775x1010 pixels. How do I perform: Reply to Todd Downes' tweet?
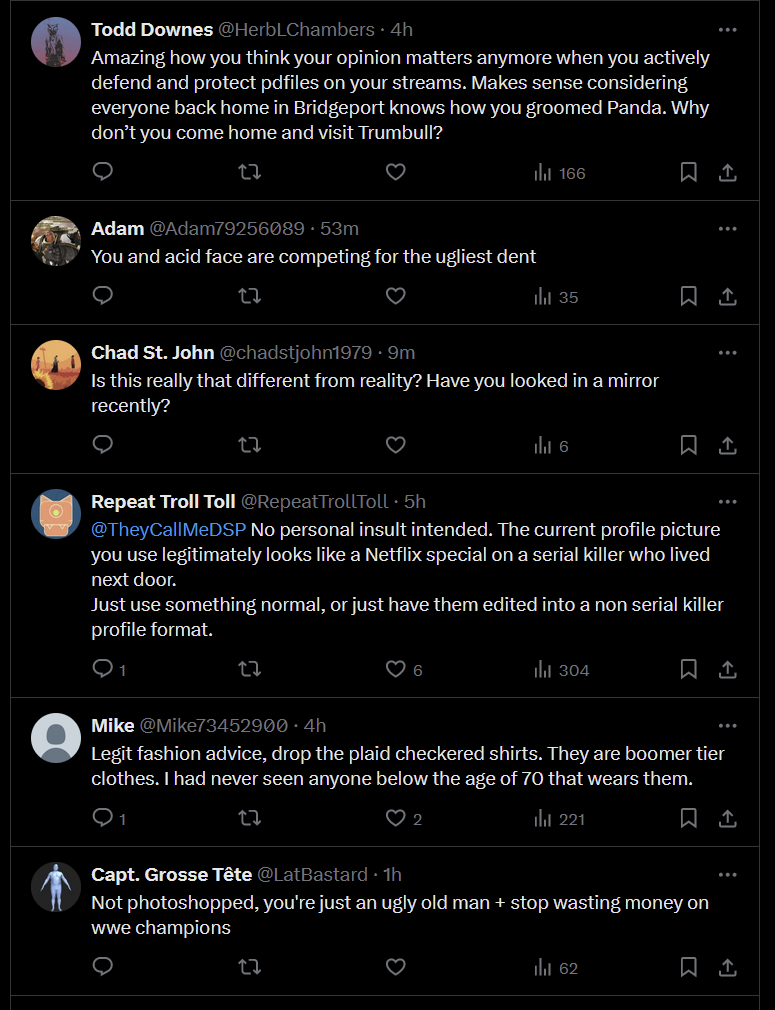pos(103,172)
